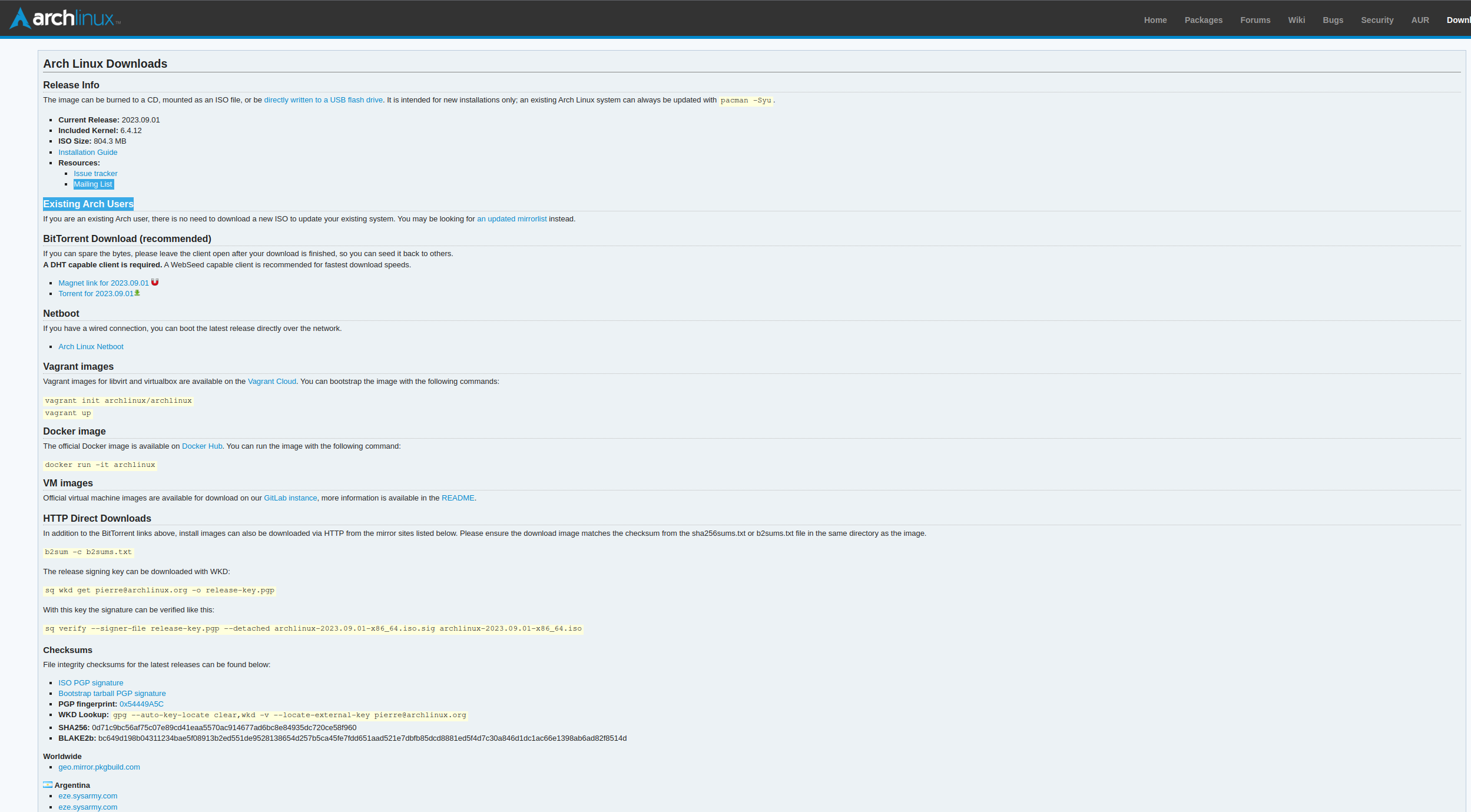Click the 'b2sum -c b2sums.txt' command
1471x812 pixels.
point(88,552)
